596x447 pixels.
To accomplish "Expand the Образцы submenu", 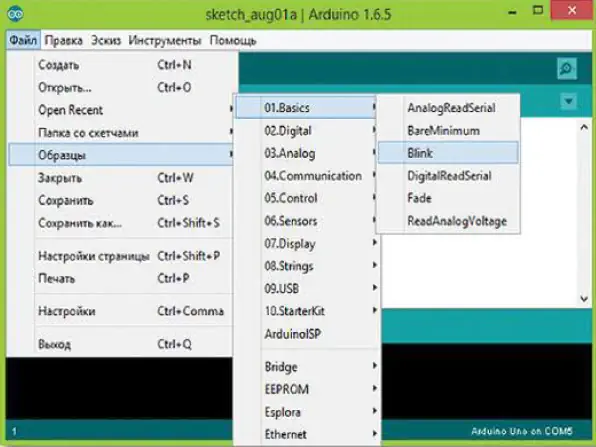I will 121,155.
